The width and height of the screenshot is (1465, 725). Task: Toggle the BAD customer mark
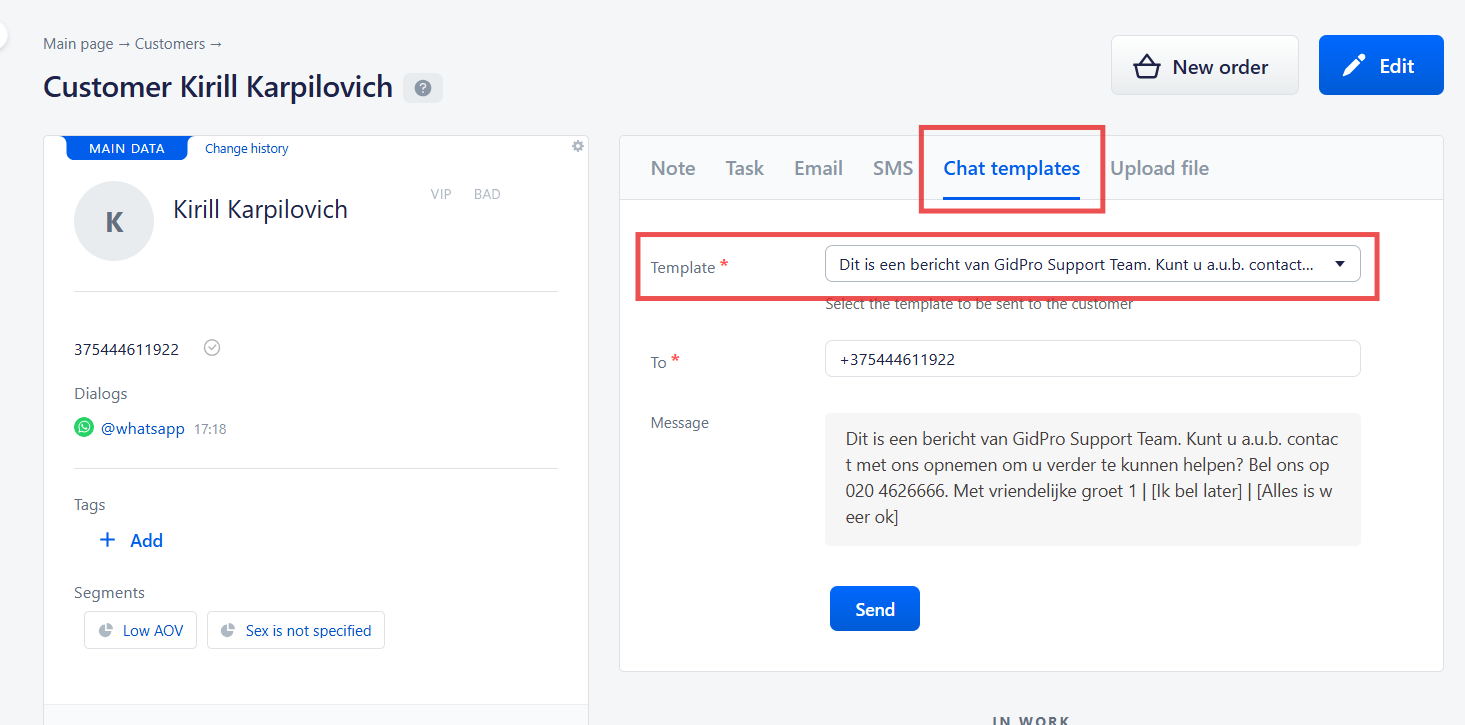point(487,194)
